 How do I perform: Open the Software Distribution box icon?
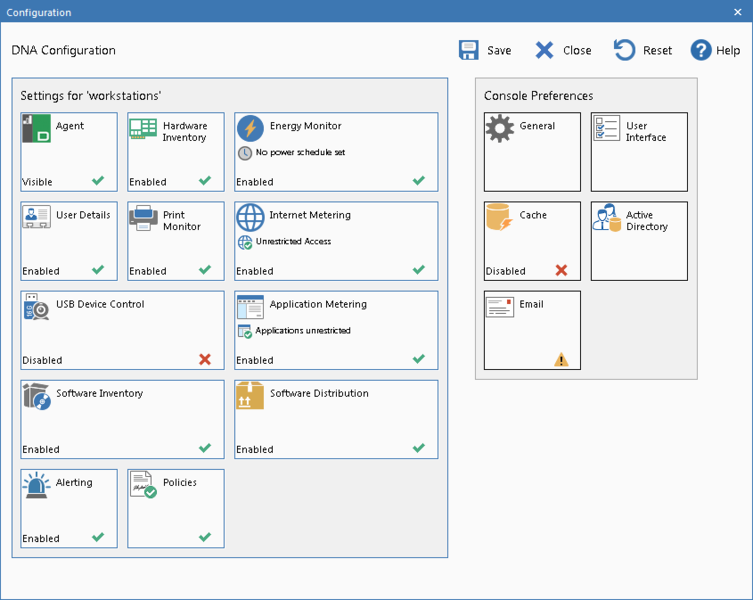(x=250, y=396)
